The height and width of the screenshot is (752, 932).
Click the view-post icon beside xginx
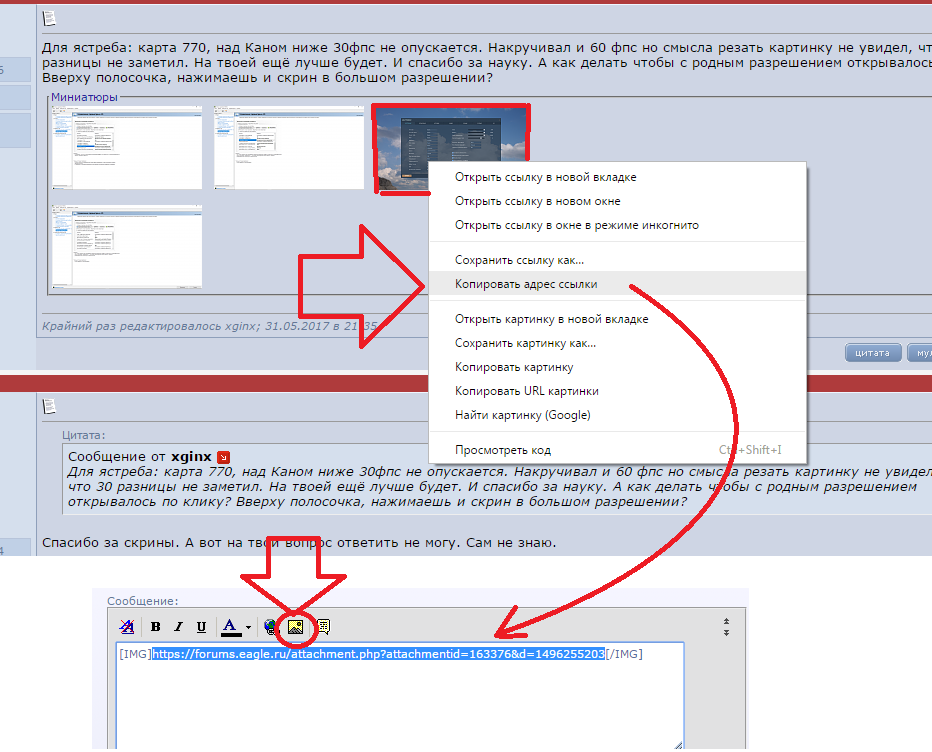tap(224, 456)
